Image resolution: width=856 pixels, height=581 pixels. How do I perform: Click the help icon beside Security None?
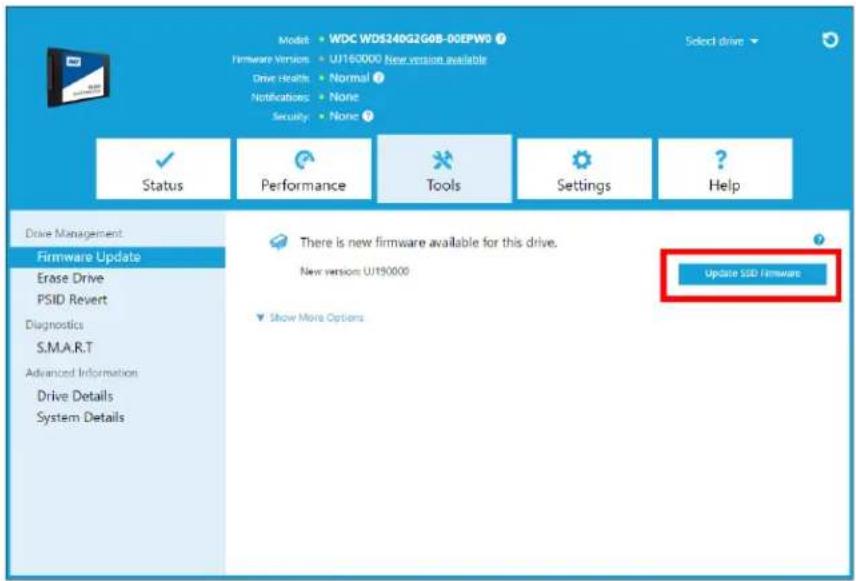tap(368, 116)
